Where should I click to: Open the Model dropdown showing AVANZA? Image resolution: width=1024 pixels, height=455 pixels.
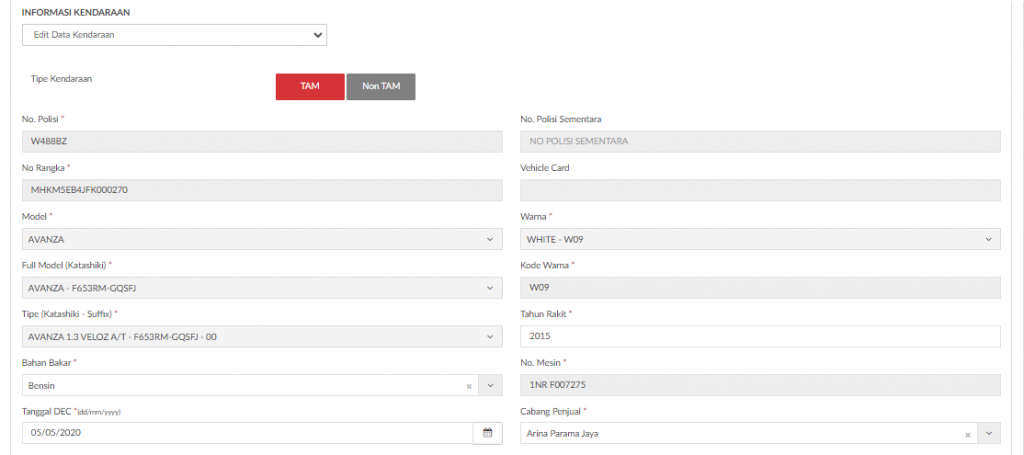(262, 240)
